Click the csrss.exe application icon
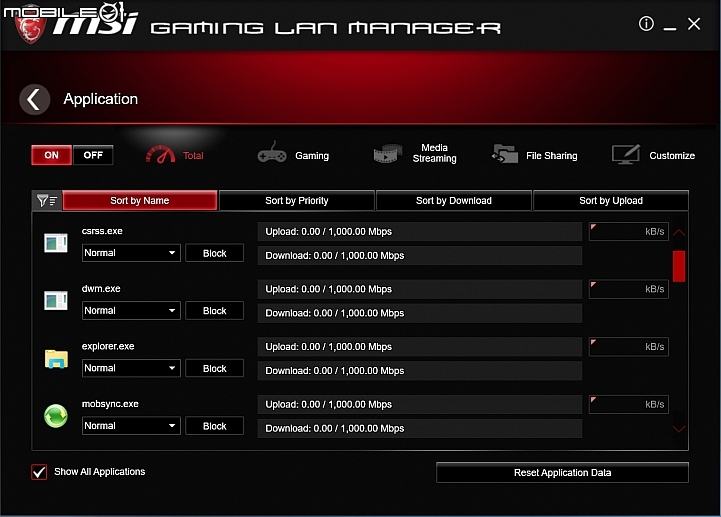Screen dimensions: 721x517 (56, 243)
